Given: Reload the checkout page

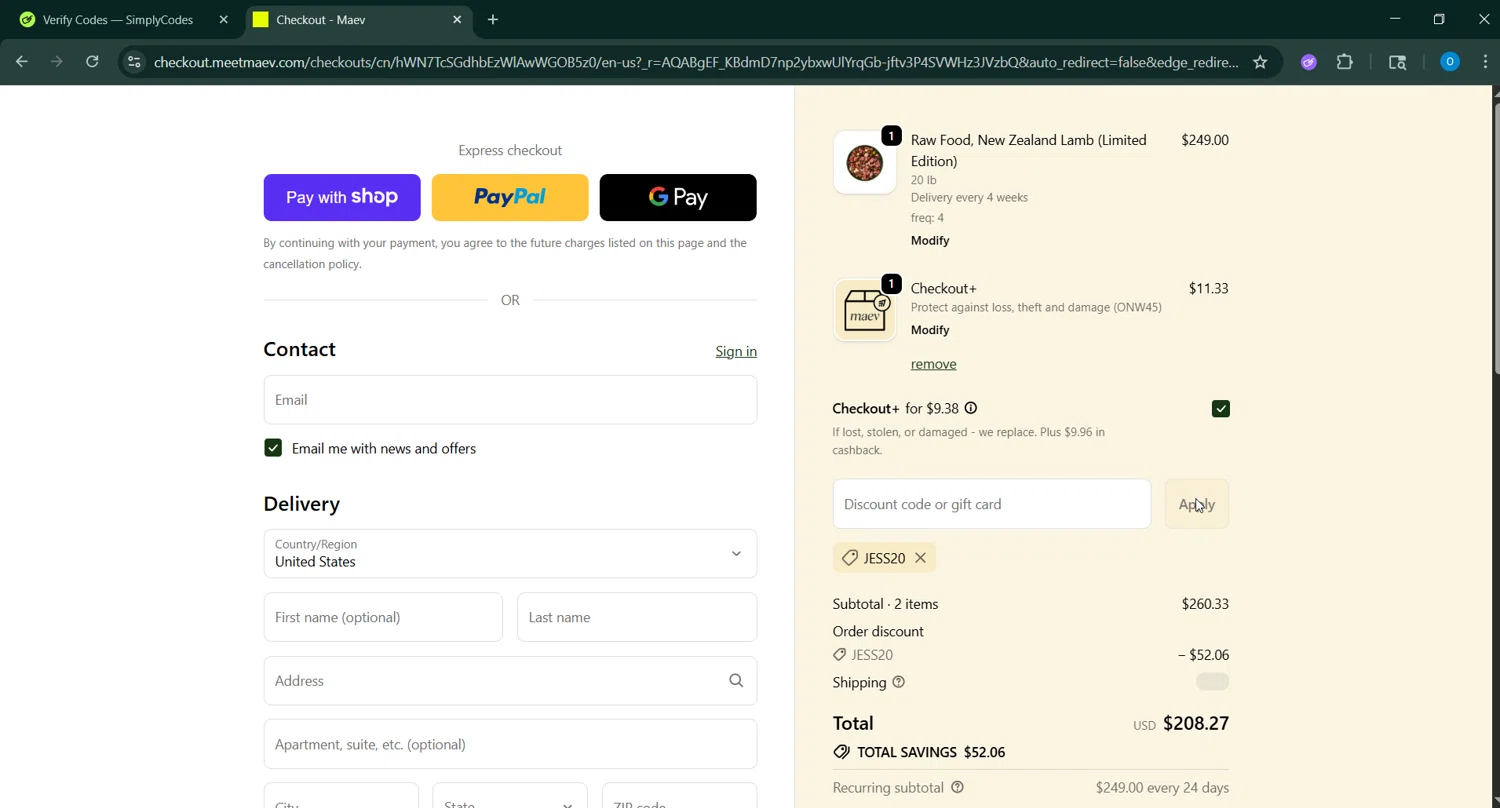Looking at the screenshot, I should pos(92,62).
